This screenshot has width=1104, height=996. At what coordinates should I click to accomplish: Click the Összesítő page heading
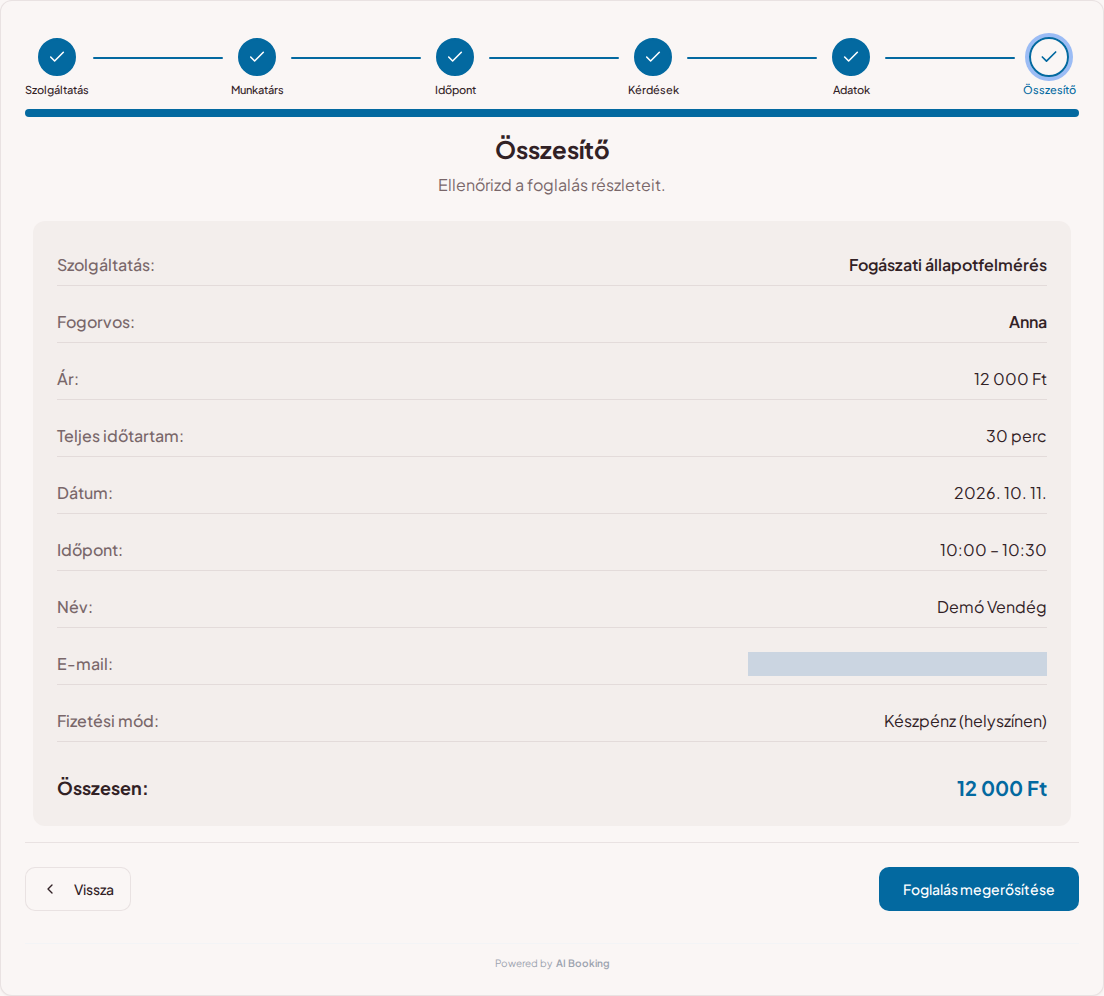[x=552, y=150]
